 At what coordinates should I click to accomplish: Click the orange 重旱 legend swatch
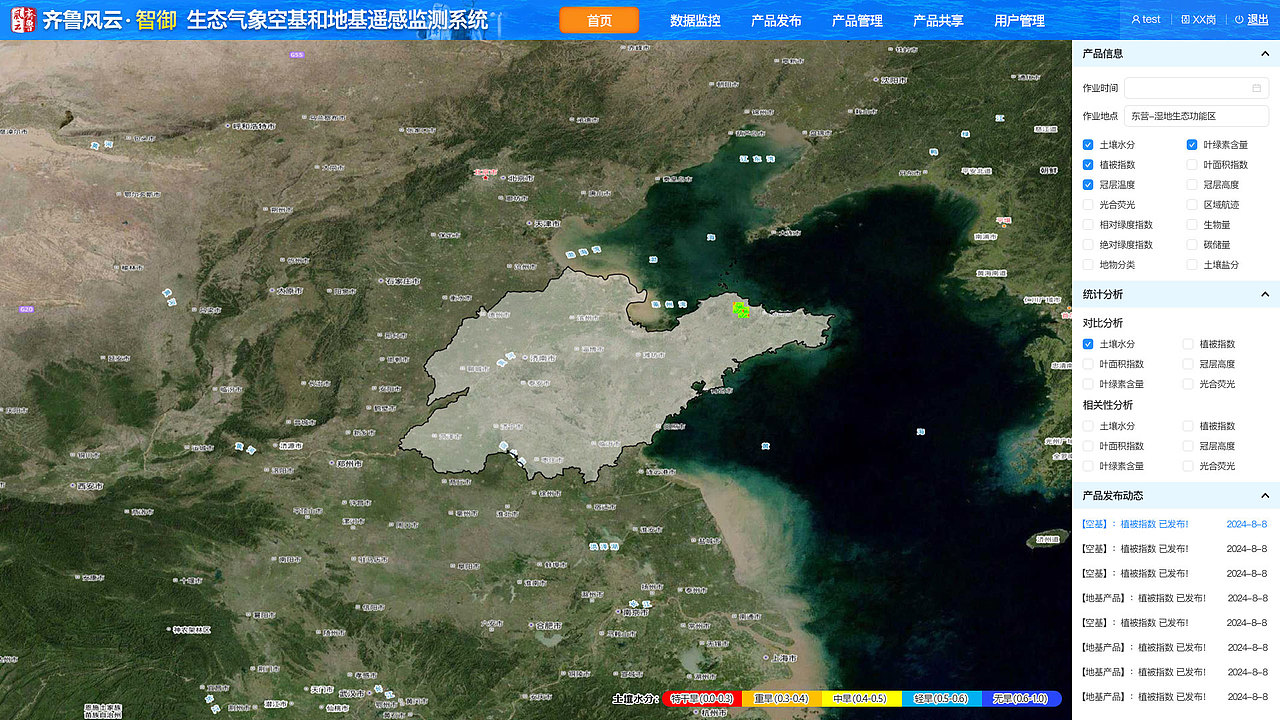click(x=781, y=699)
